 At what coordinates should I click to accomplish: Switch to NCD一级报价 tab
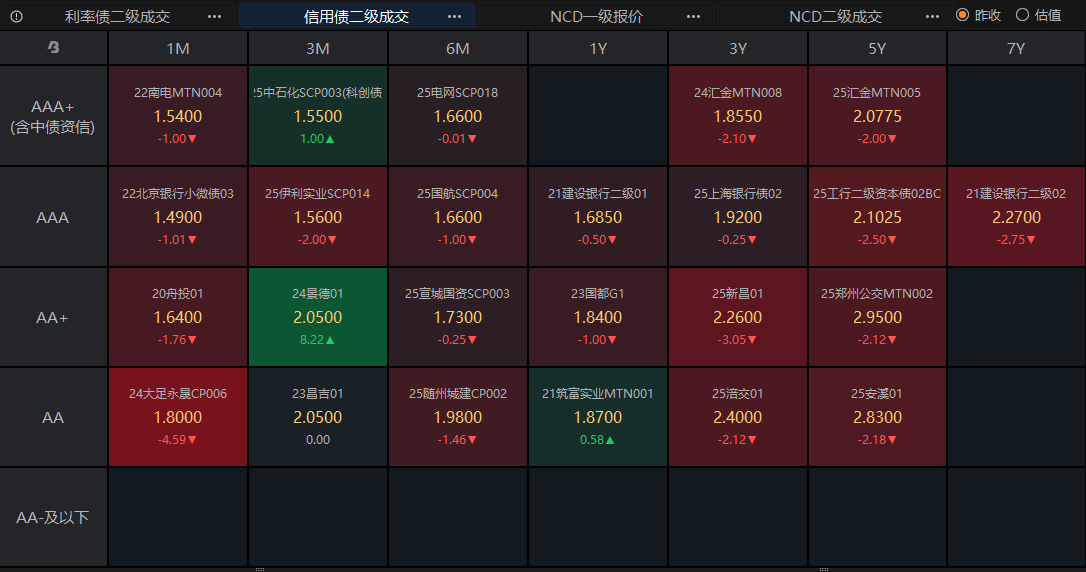pos(596,16)
